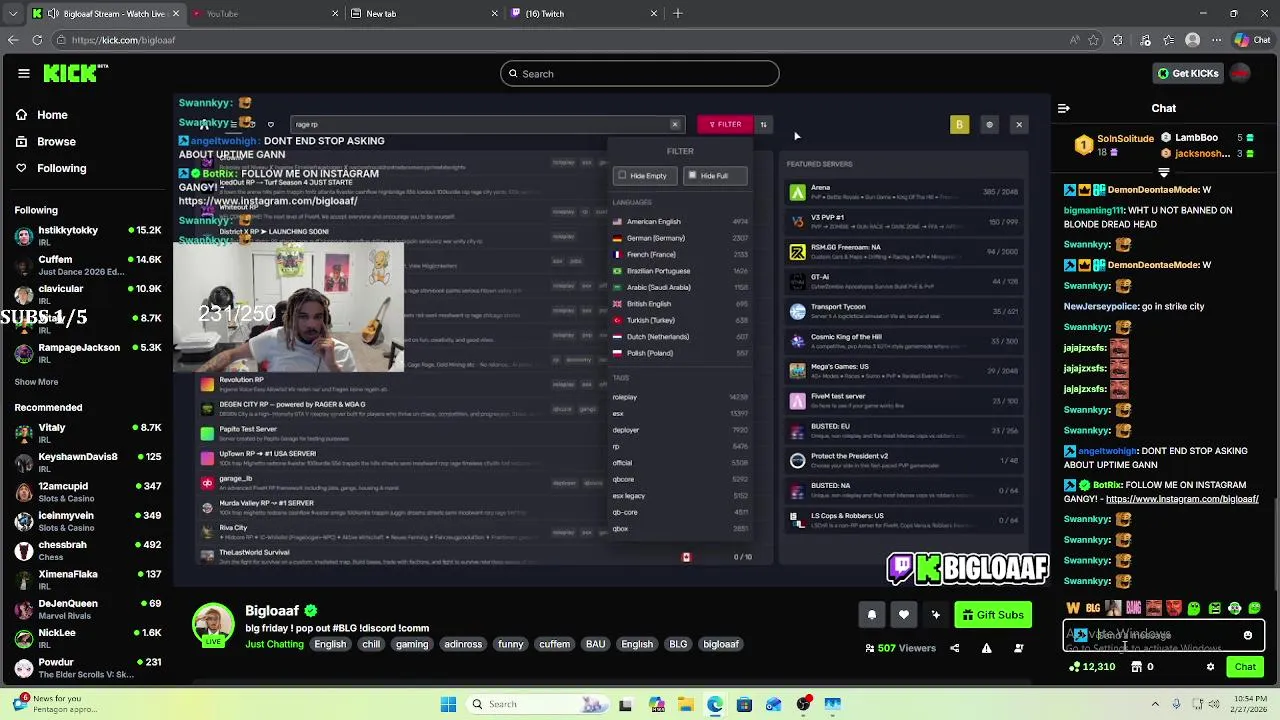Open Microsoft Store from taskbar
Image resolution: width=1280 pixels, height=720 pixels.
(x=744, y=704)
